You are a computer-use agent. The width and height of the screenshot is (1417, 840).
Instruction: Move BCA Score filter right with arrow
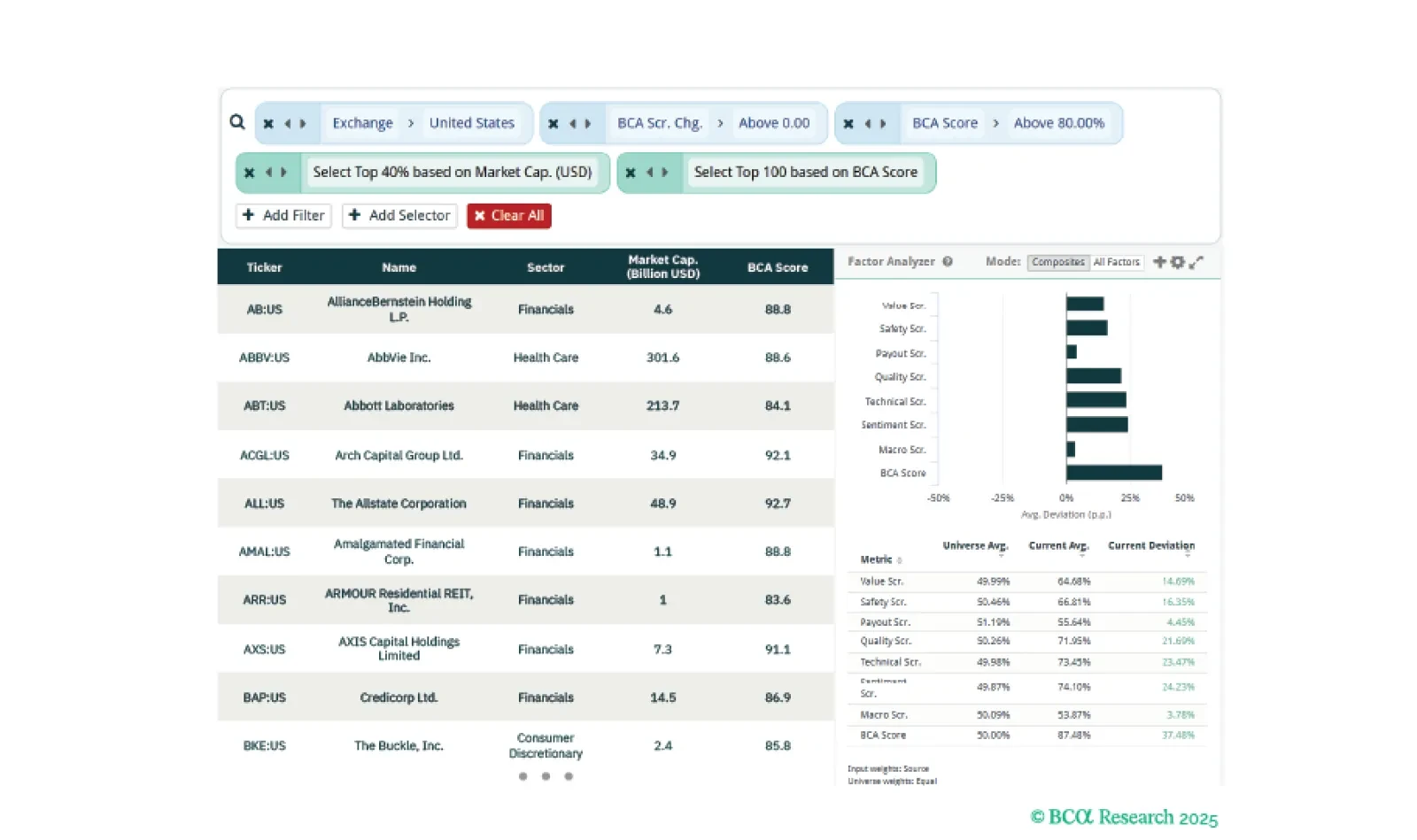[883, 124]
